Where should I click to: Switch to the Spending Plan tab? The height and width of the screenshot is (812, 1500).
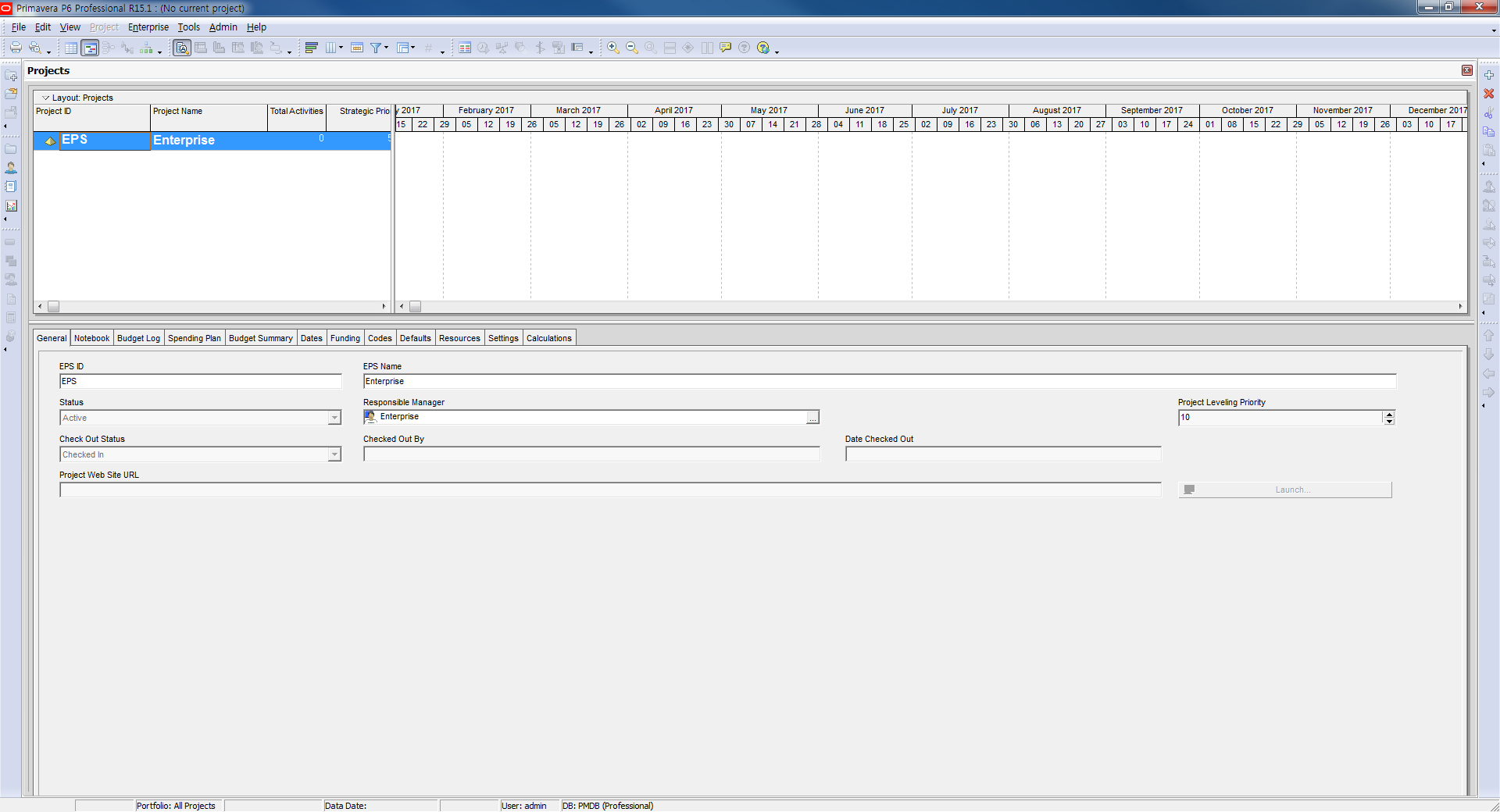pyautogui.click(x=195, y=338)
